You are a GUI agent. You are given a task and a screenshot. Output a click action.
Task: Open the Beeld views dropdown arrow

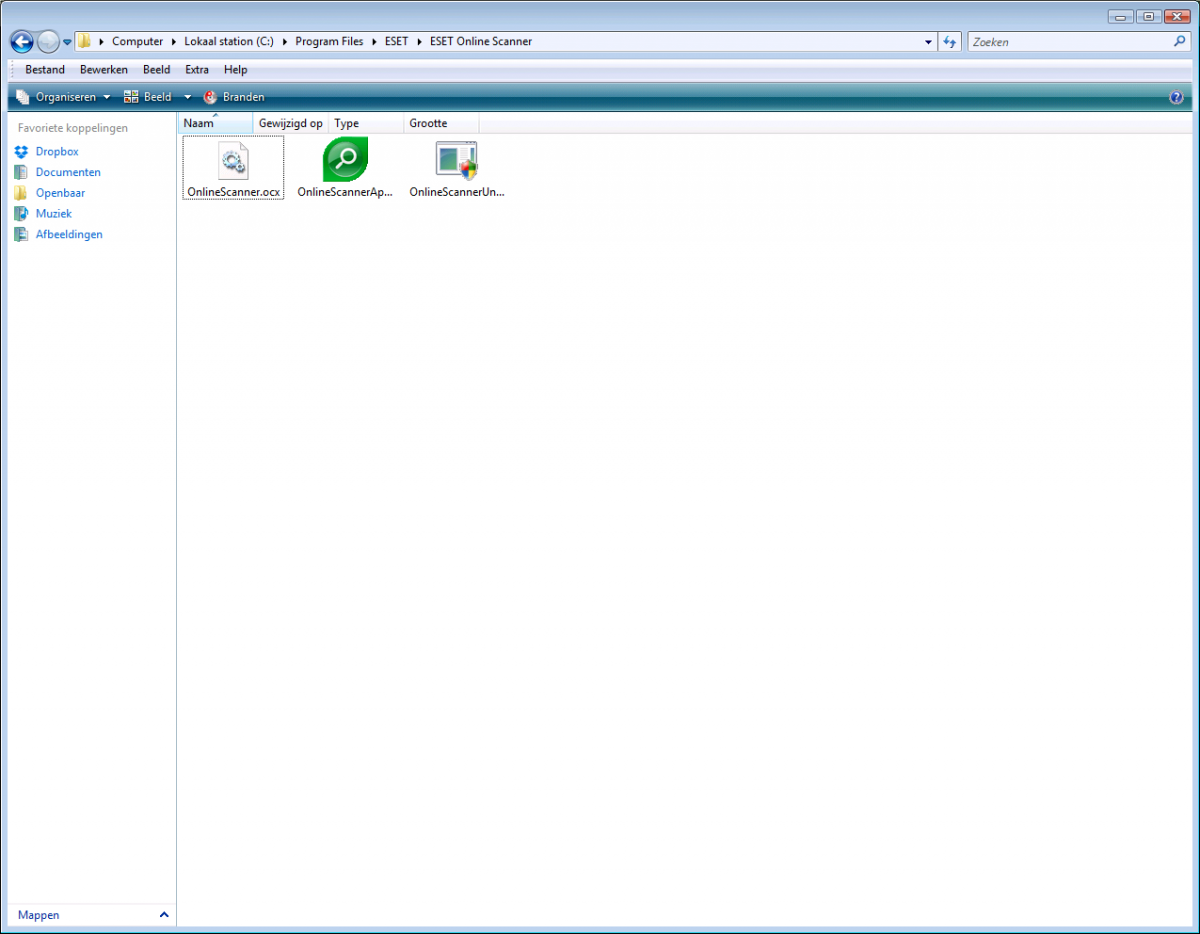point(187,97)
